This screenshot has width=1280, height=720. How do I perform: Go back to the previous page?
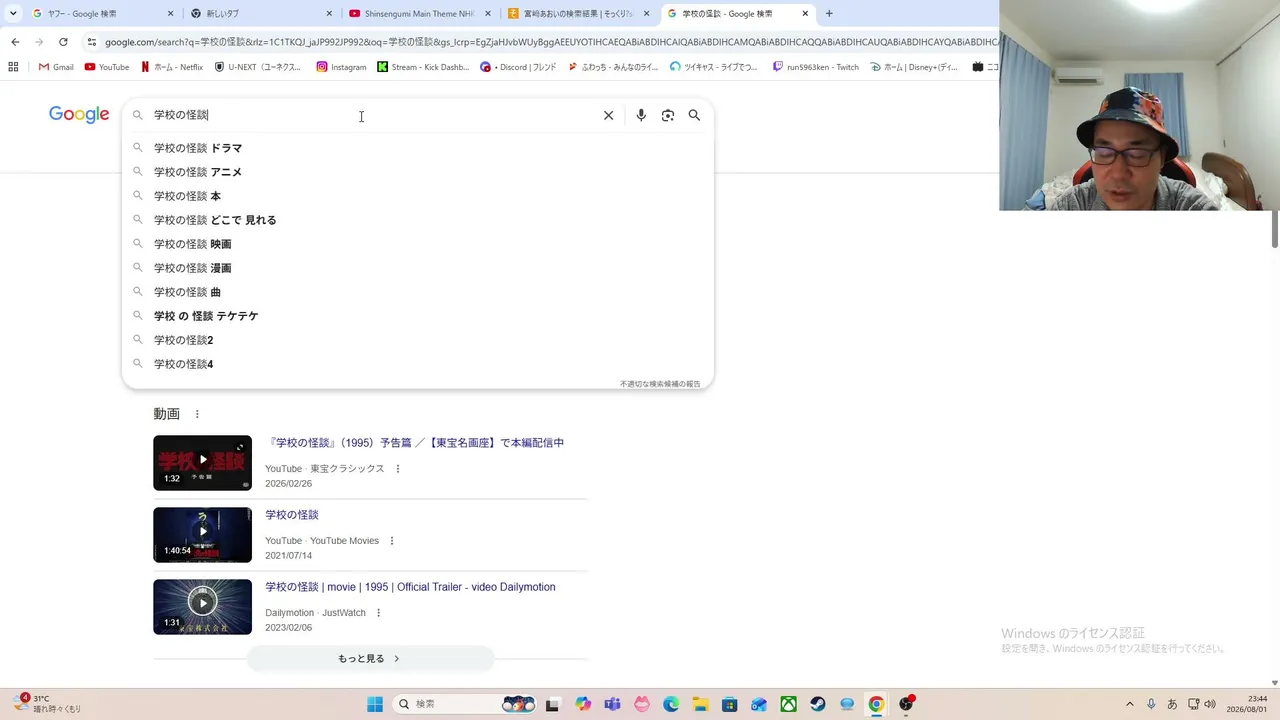[15, 42]
